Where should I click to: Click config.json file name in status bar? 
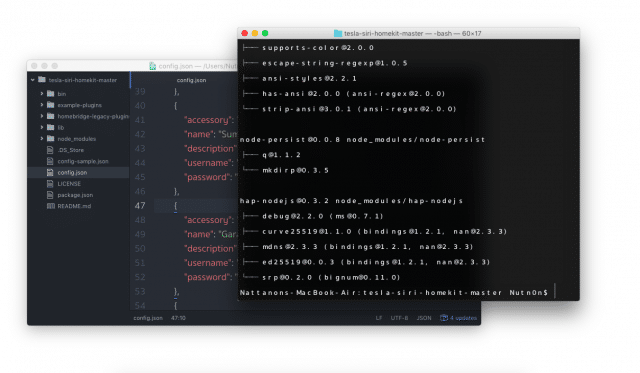148,318
